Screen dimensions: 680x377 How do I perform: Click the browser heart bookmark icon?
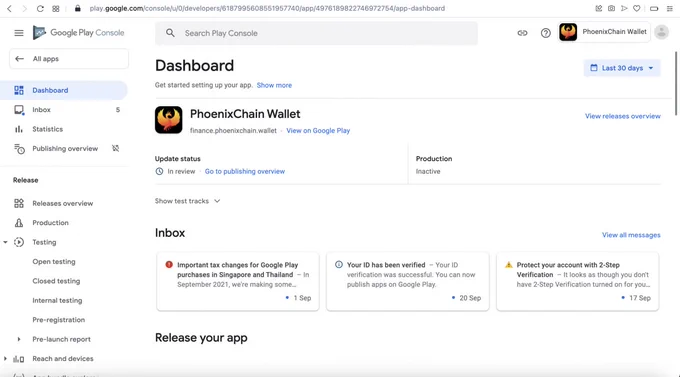coord(636,8)
